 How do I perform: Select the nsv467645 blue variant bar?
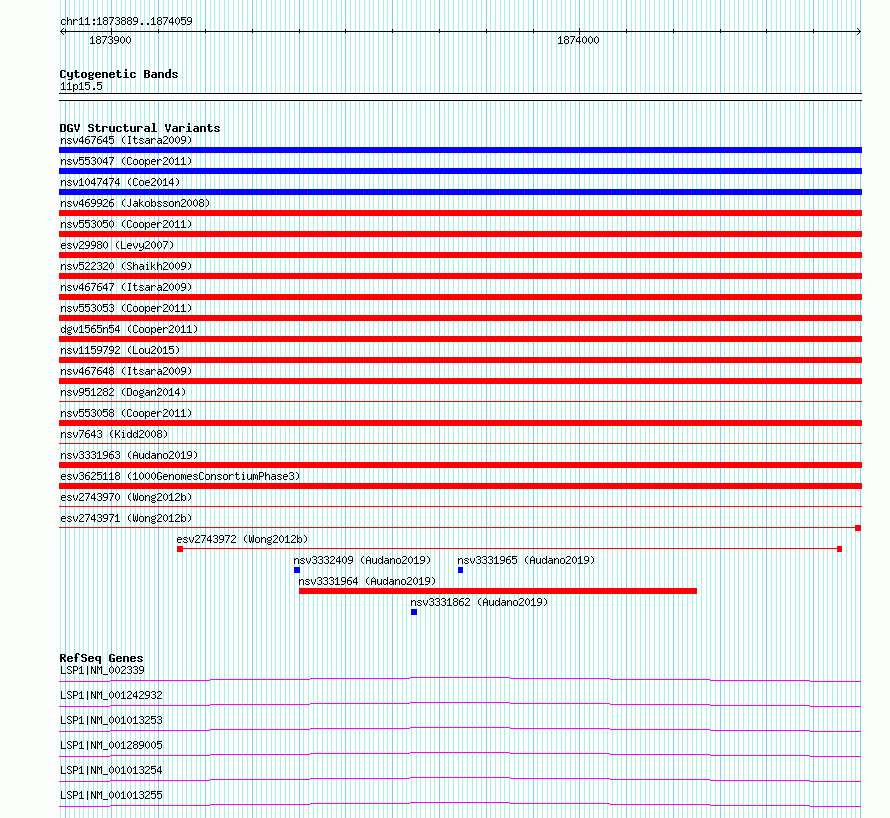coord(460,150)
